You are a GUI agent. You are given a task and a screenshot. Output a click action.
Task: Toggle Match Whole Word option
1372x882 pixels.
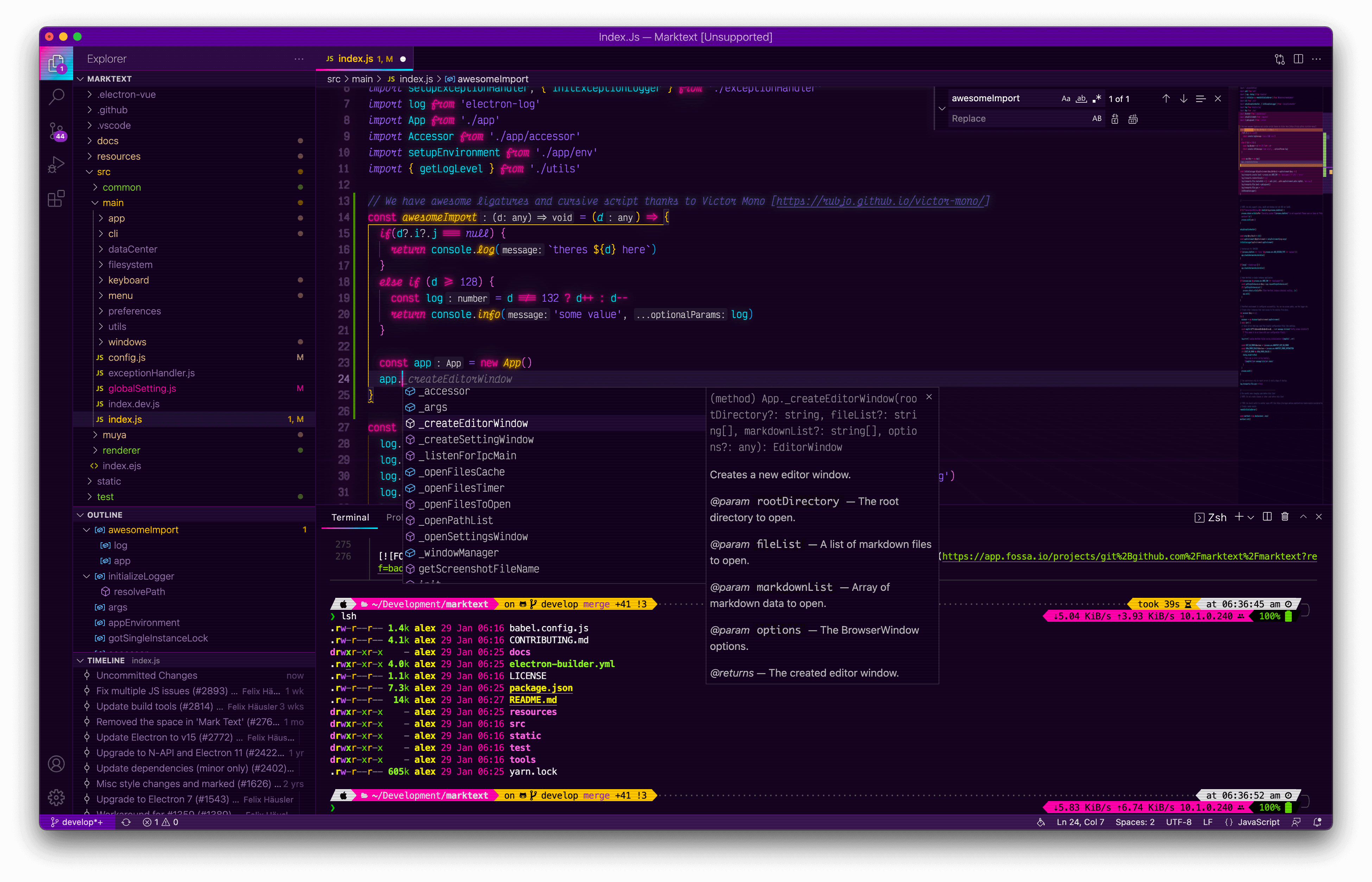pyautogui.click(x=1081, y=98)
